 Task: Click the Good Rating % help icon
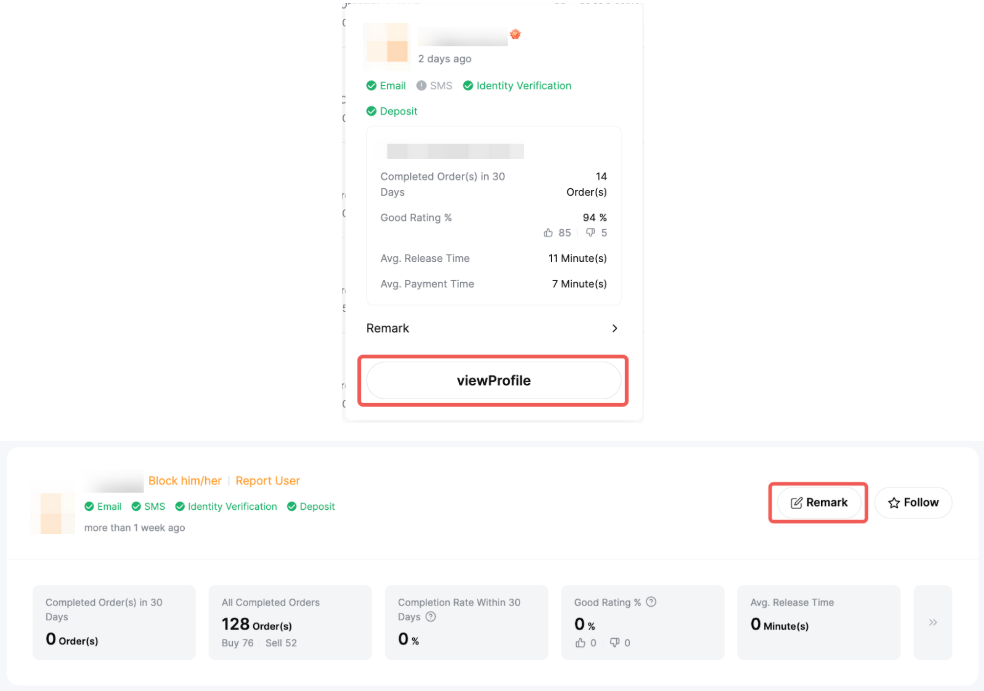coord(651,602)
